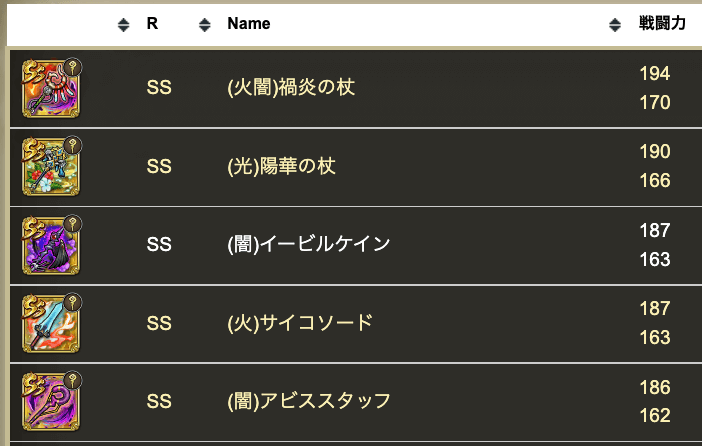Open the (火闇)禍炎の杖 name link
Image resolution: width=702 pixels, height=446 pixels.
tap(291, 87)
